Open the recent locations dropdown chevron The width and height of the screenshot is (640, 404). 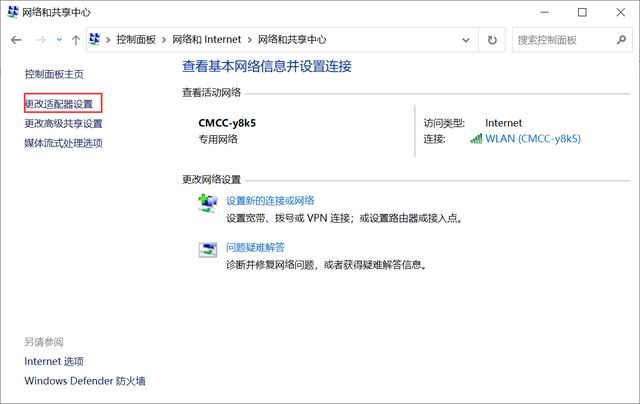[x=60, y=40]
